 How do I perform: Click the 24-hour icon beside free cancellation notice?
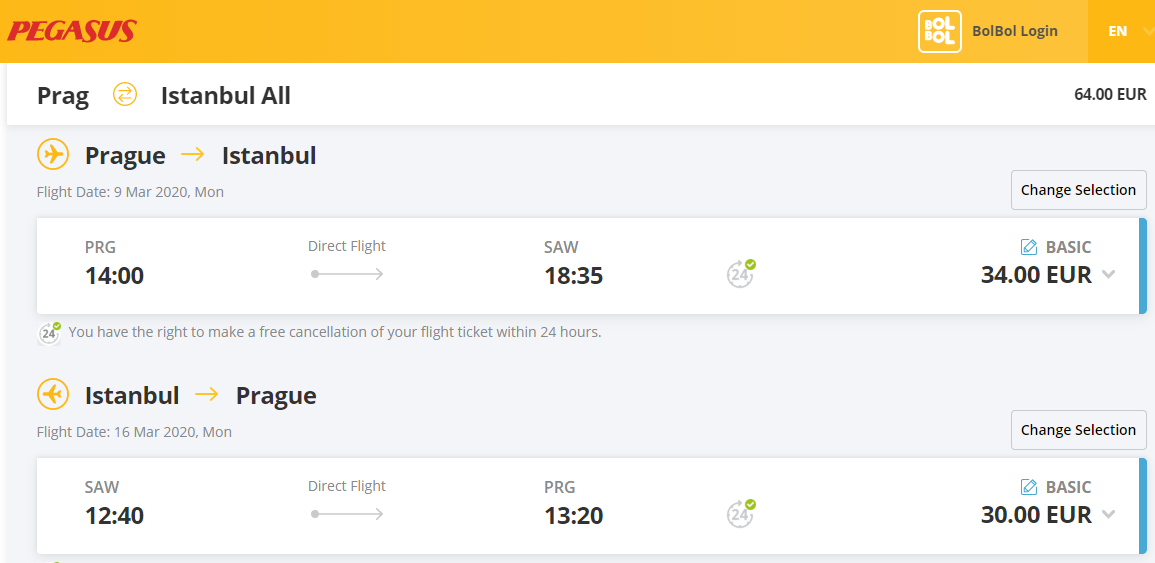(x=49, y=333)
